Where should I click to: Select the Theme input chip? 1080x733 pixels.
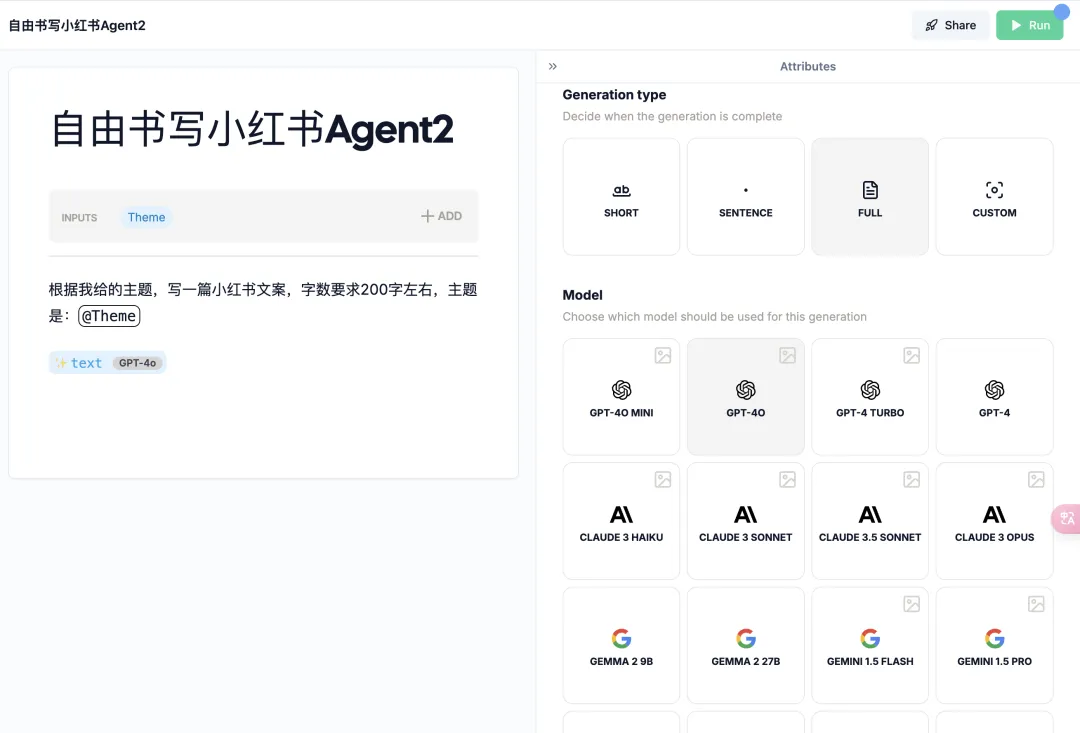pos(146,217)
